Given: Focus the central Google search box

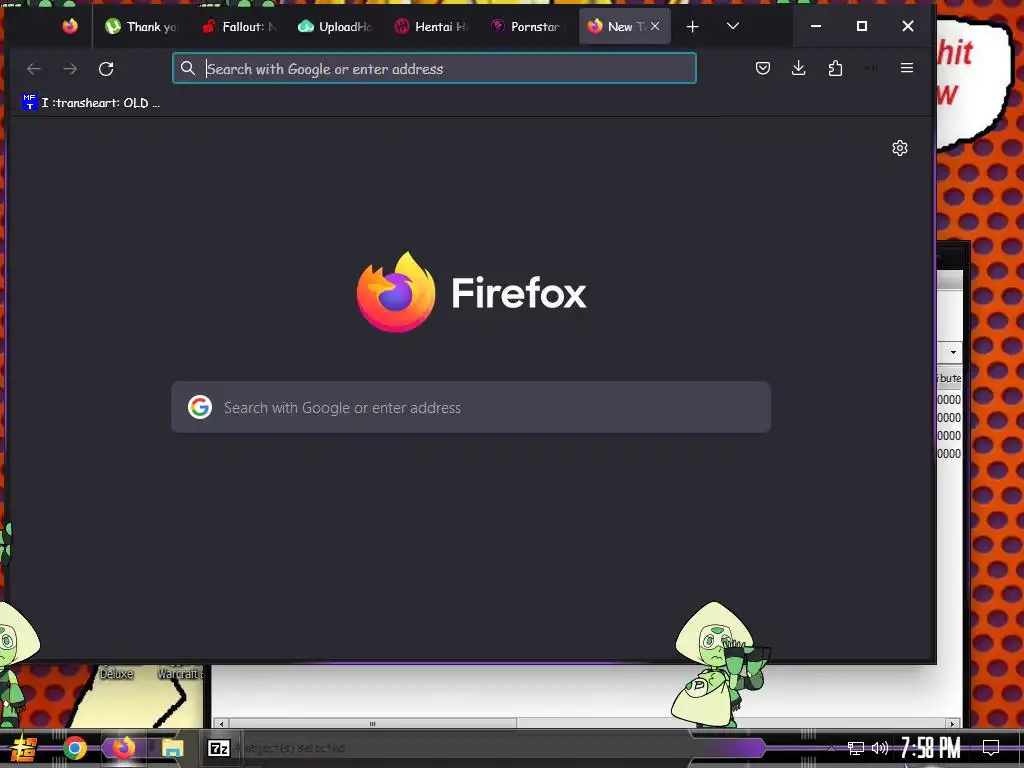Looking at the screenshot, I should point(471,408).
